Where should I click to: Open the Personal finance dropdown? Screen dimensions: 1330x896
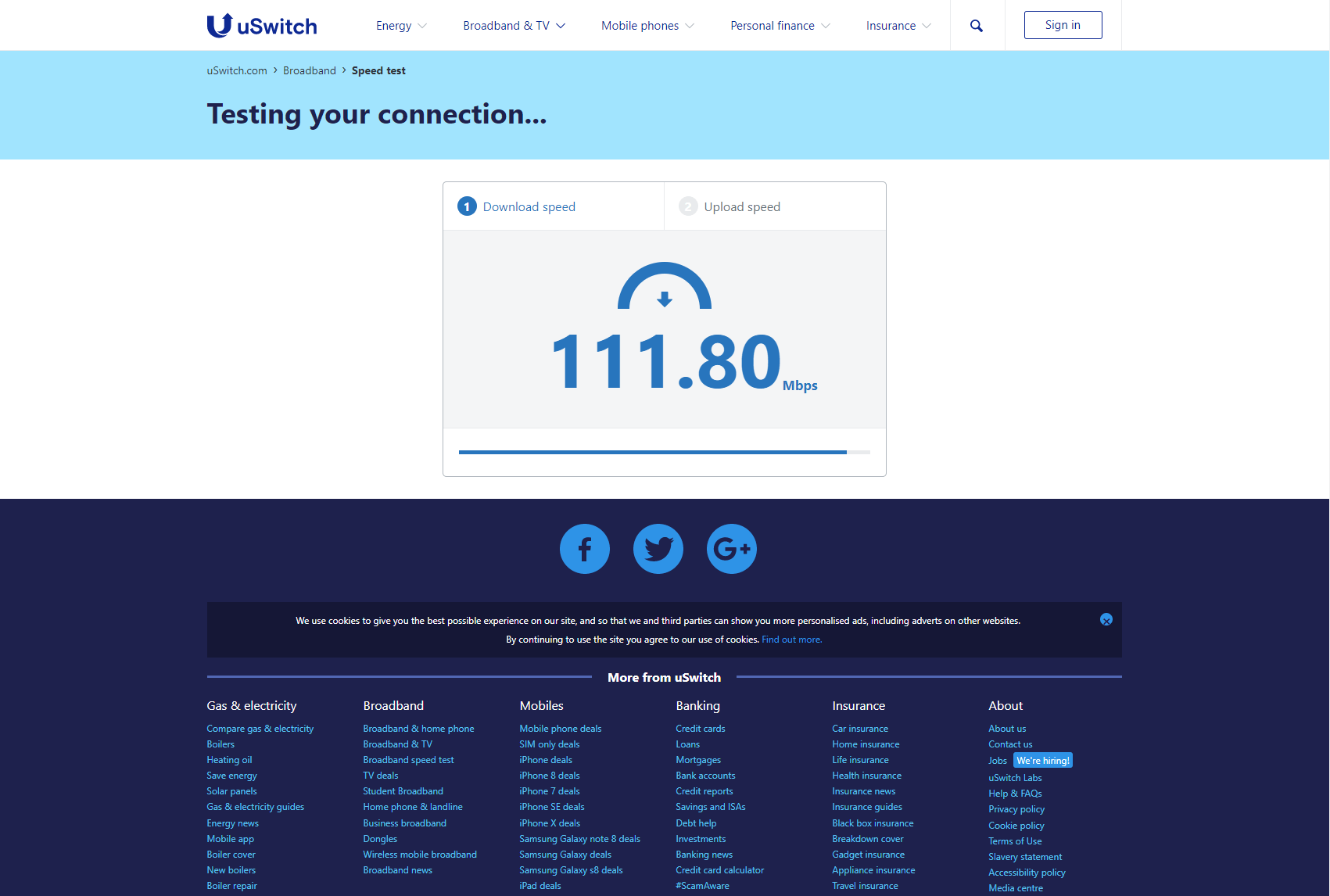[x=780, y=26]
